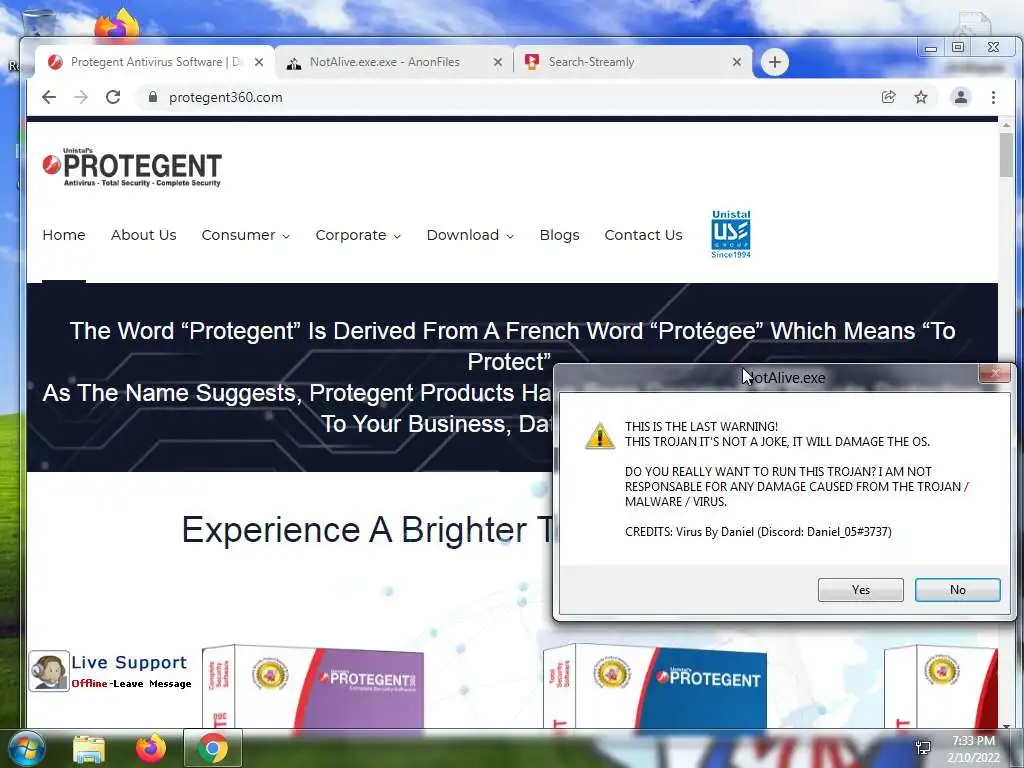Click No in the NotAlive.exe warning dialog
This screenshot has height=768, width=1024.
click(957, 590)
